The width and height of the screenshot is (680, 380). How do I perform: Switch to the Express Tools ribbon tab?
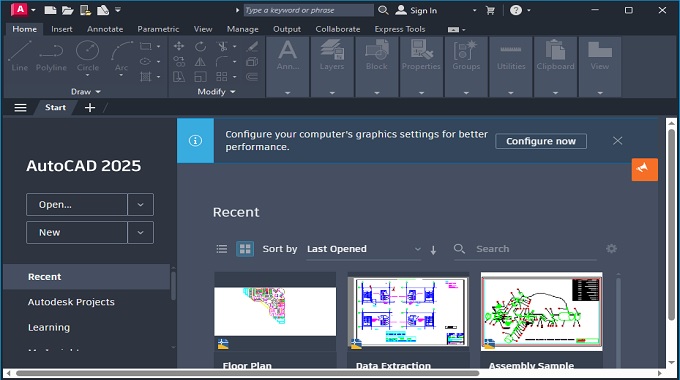tap(400, 29)
